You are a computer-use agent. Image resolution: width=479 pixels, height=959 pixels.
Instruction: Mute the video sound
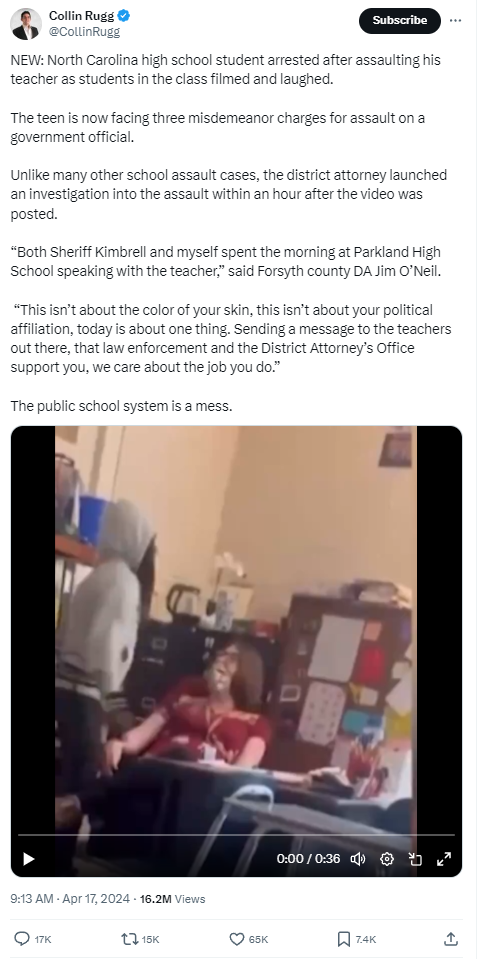pyautogui.click(x=358, y=859)
